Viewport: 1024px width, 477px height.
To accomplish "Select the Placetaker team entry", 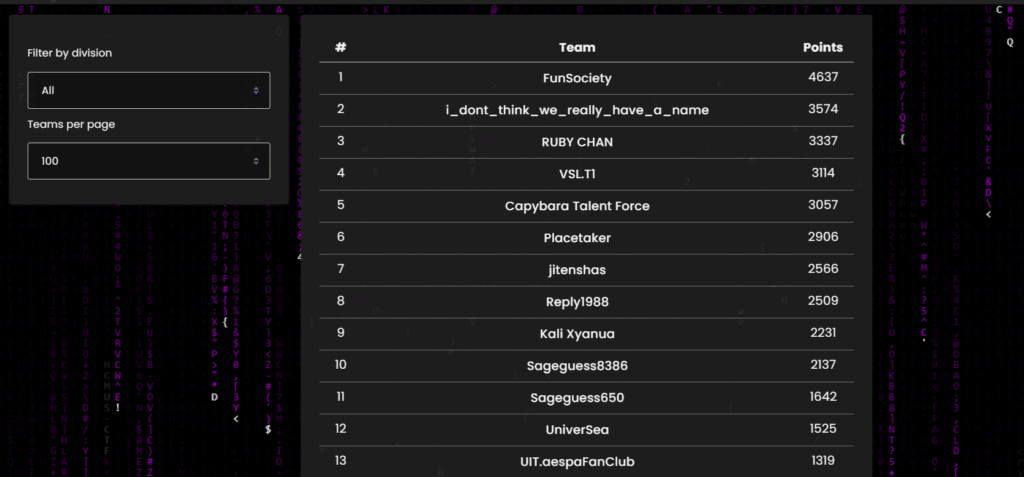I will pos(577,237).
